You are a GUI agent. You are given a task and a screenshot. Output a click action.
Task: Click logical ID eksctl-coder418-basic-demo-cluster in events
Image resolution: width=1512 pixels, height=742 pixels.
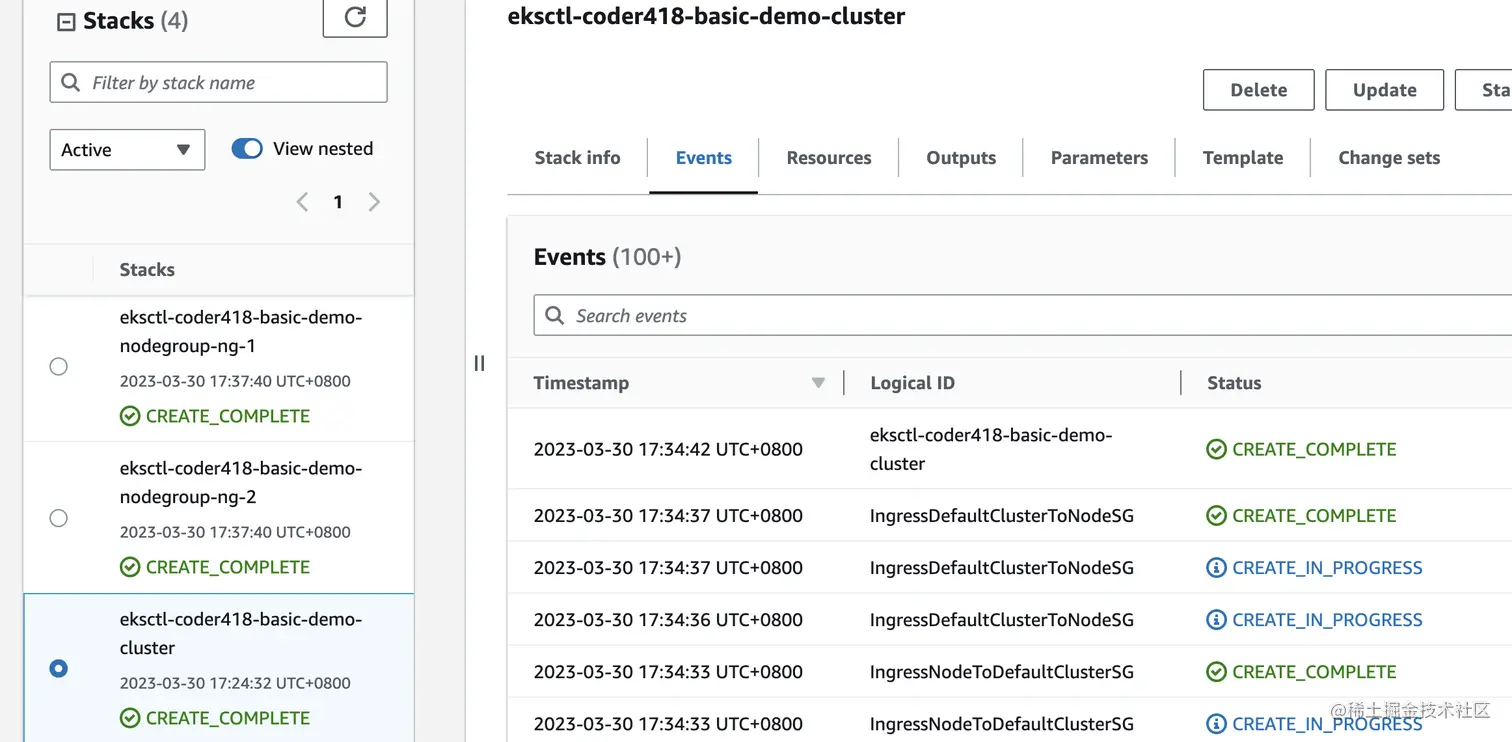[x=991, y=450]
